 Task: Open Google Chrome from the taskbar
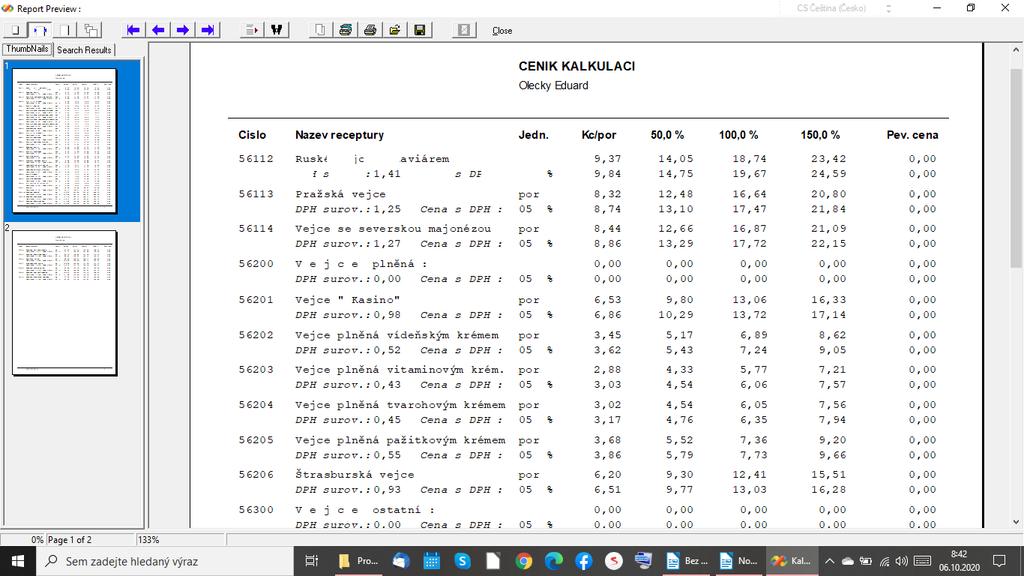(523, 561)
